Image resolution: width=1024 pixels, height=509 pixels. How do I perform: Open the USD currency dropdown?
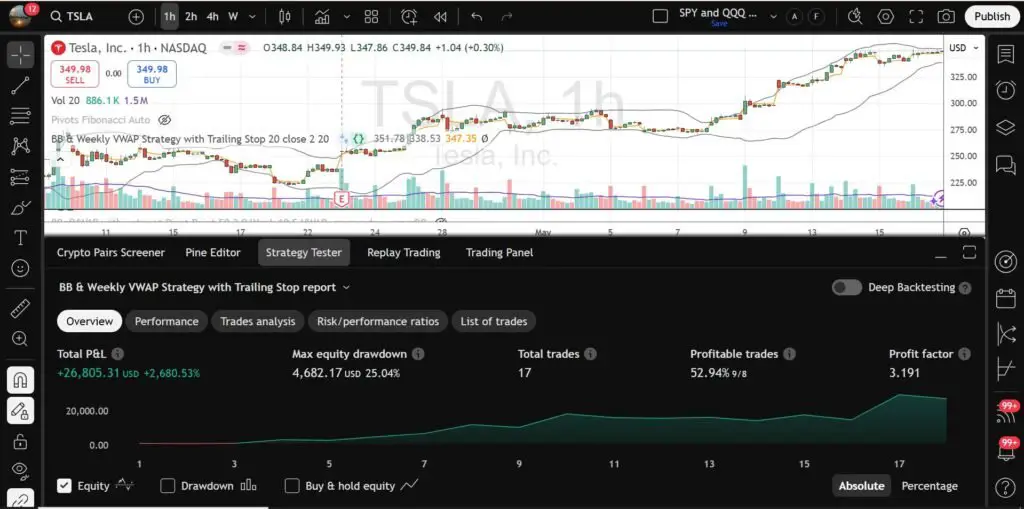[x=965, y=48]
